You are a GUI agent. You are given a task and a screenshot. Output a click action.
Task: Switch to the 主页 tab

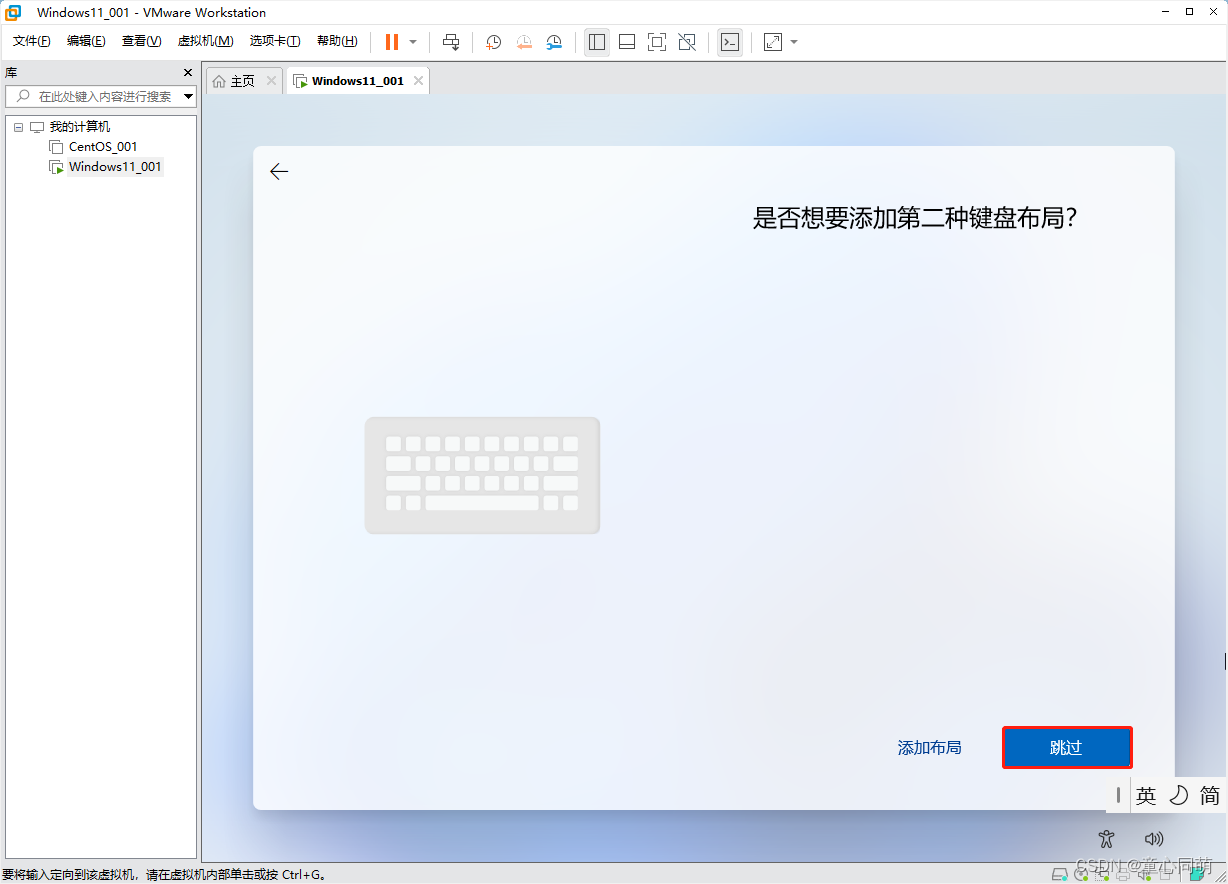click(243, 80)
